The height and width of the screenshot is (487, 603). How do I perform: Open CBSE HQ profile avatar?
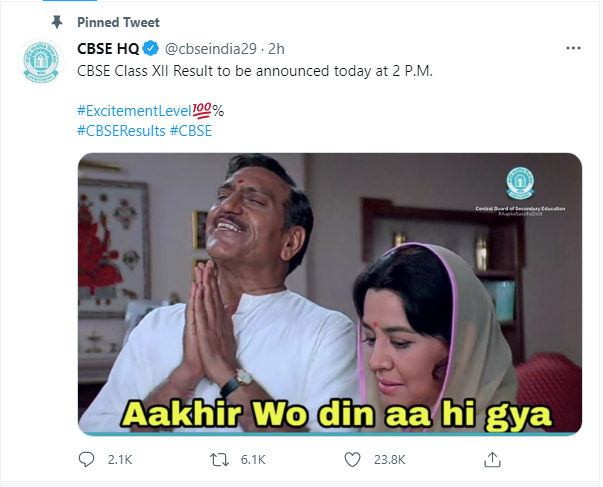pos(41,62)
